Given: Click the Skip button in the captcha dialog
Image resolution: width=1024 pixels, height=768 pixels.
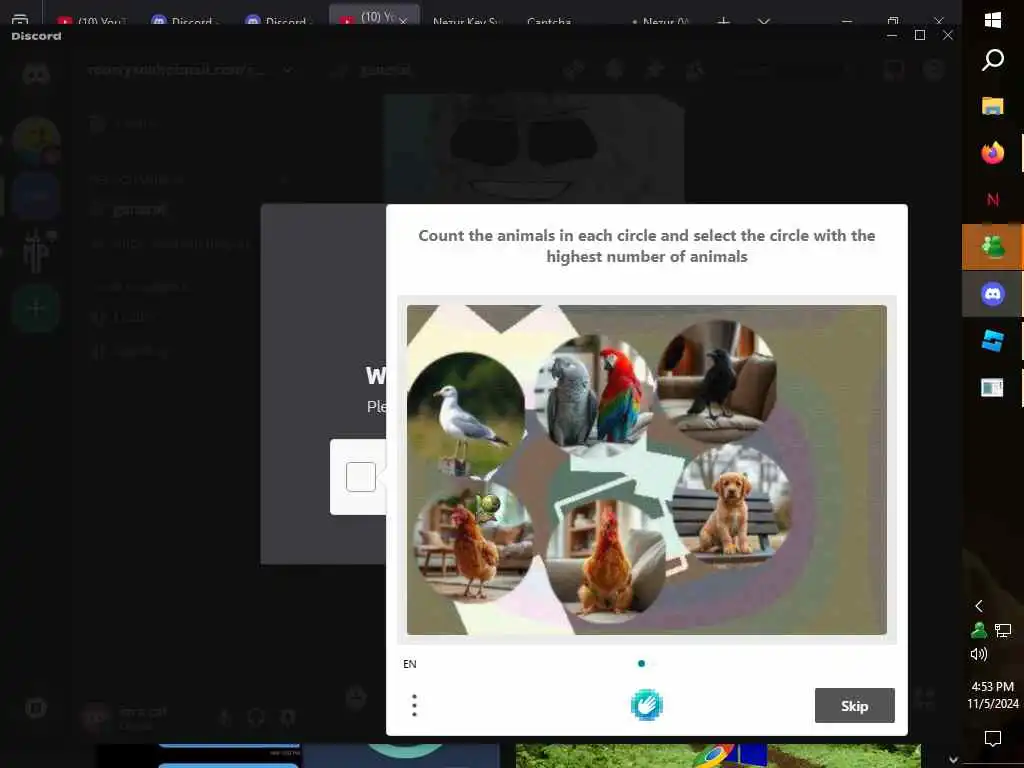Looking at the screenshot, I should coord(854,705).
